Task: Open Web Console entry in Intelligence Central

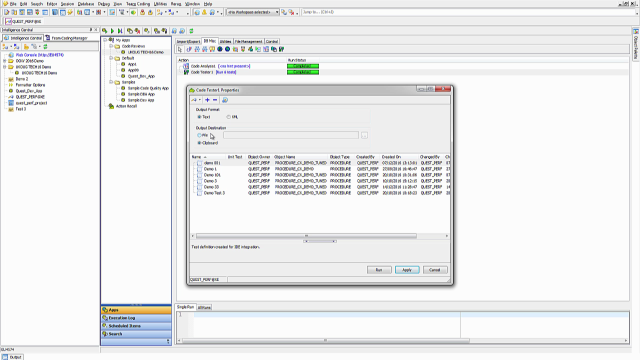Action: (x=40, y=55)
